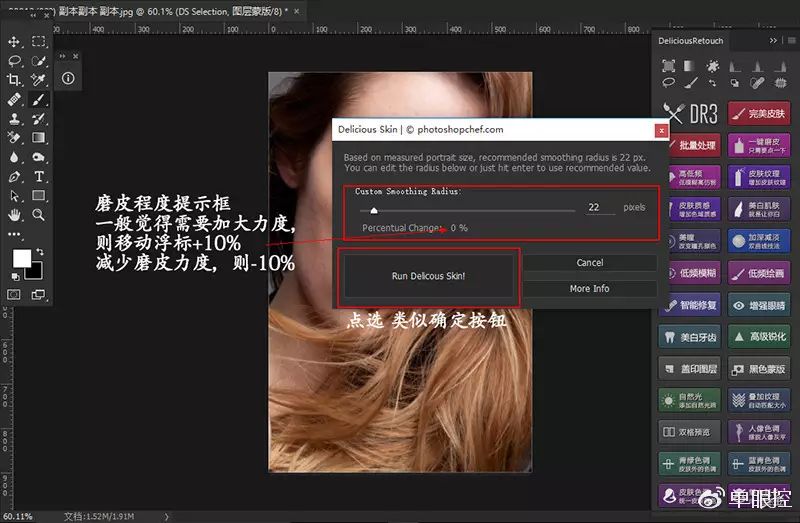The image size is (800, 523).
Task: Select the Brush tool
Action: 38,99
